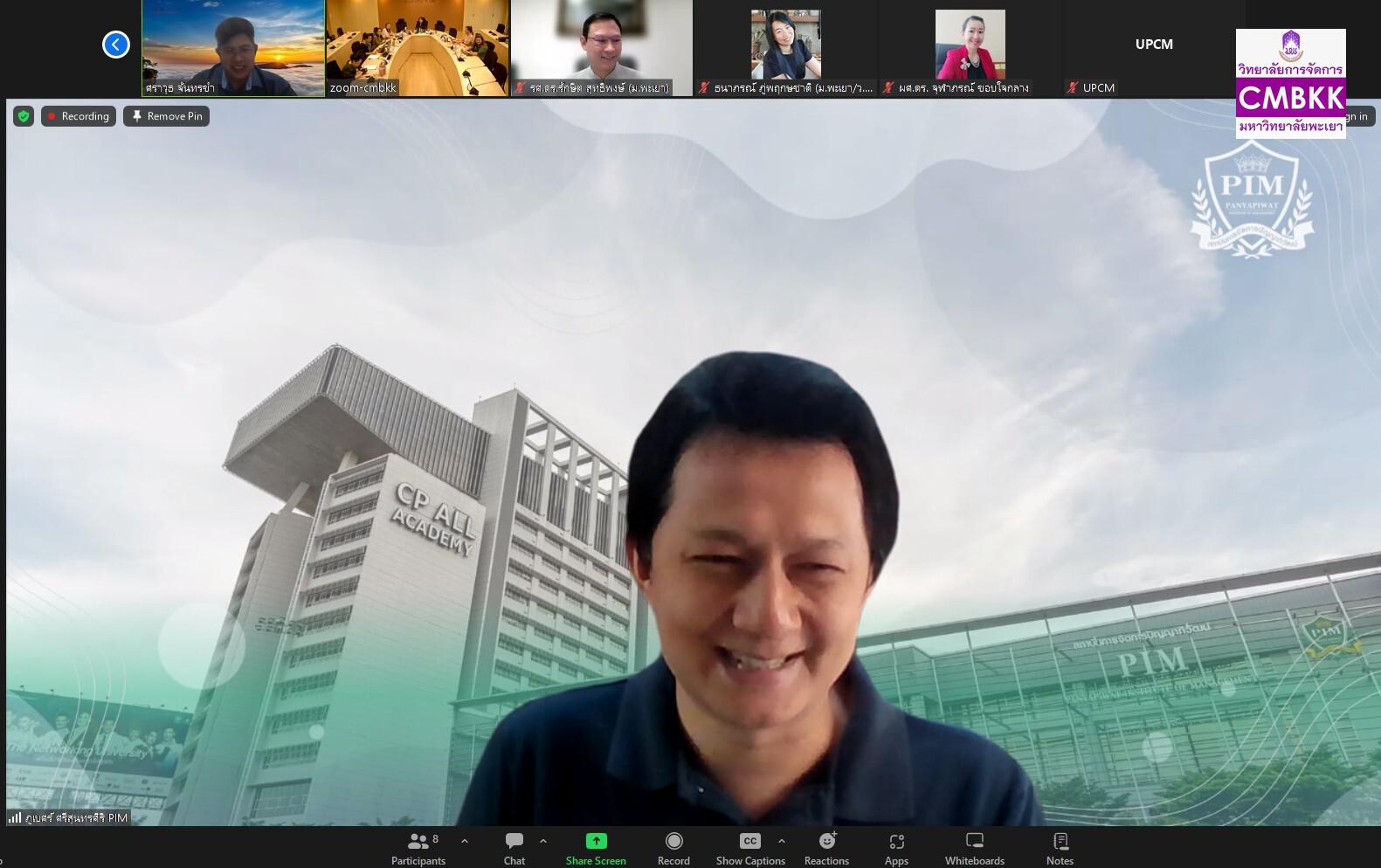Expand the Show Captions options caret
The image size is (1381, 868).
coord(782,841)
